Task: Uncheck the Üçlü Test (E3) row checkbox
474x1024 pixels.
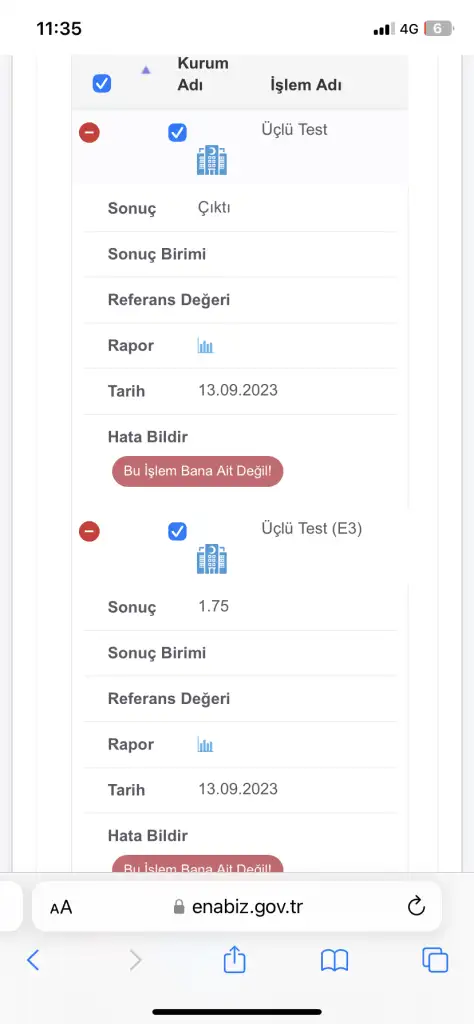Action: (x=177, y=531)
